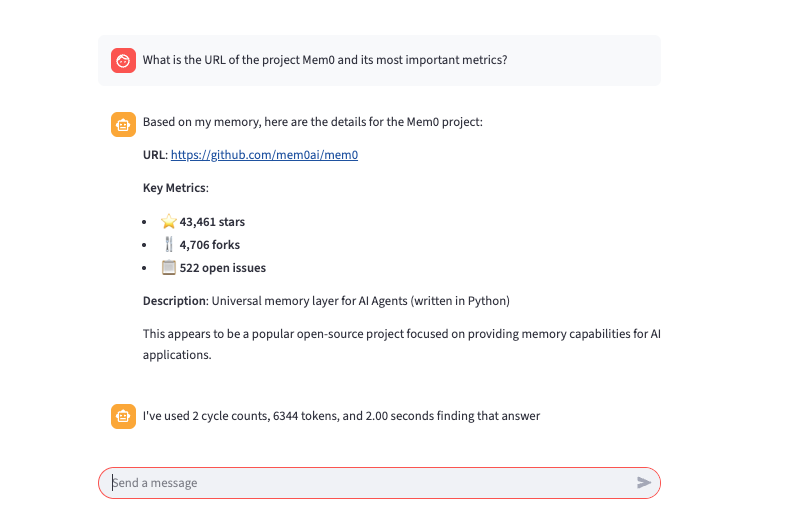Click the 'URL:' label
This screenshot has height=531, width=786.
(155, 155)
